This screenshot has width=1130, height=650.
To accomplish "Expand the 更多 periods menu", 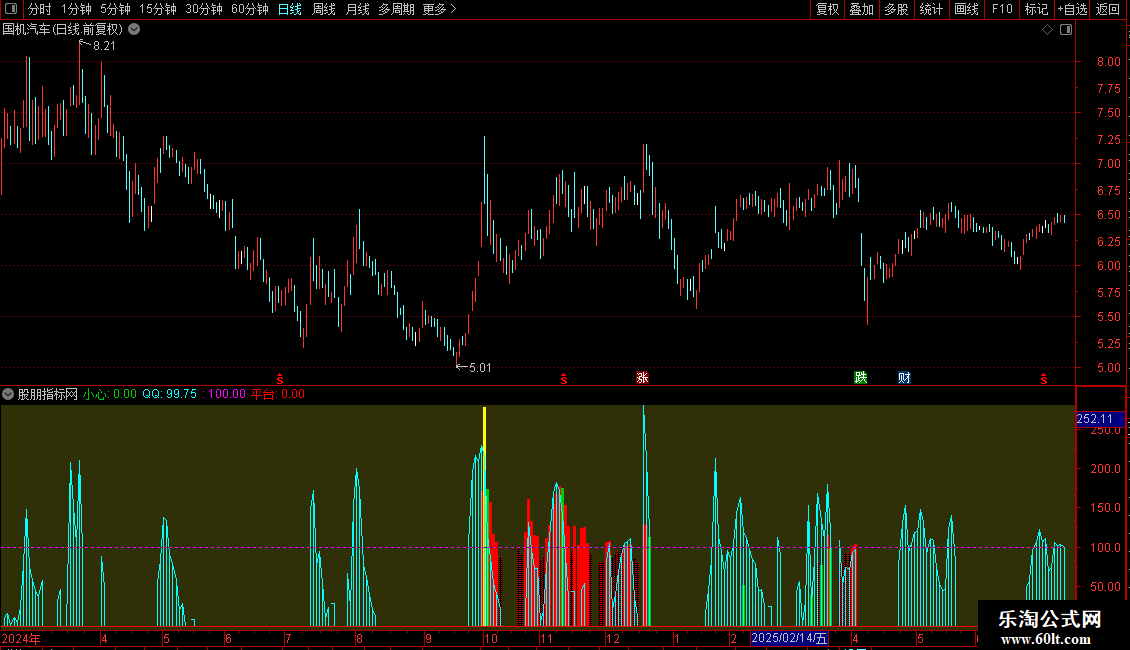I will coord(439,9).
